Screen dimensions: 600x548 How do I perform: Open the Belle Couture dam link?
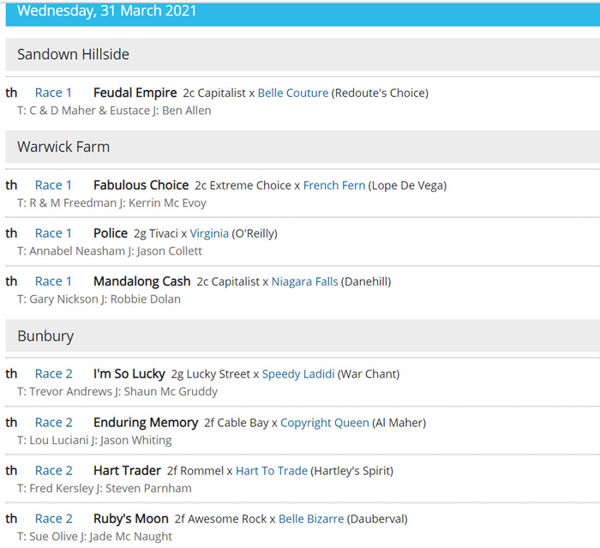pos(293,93)
